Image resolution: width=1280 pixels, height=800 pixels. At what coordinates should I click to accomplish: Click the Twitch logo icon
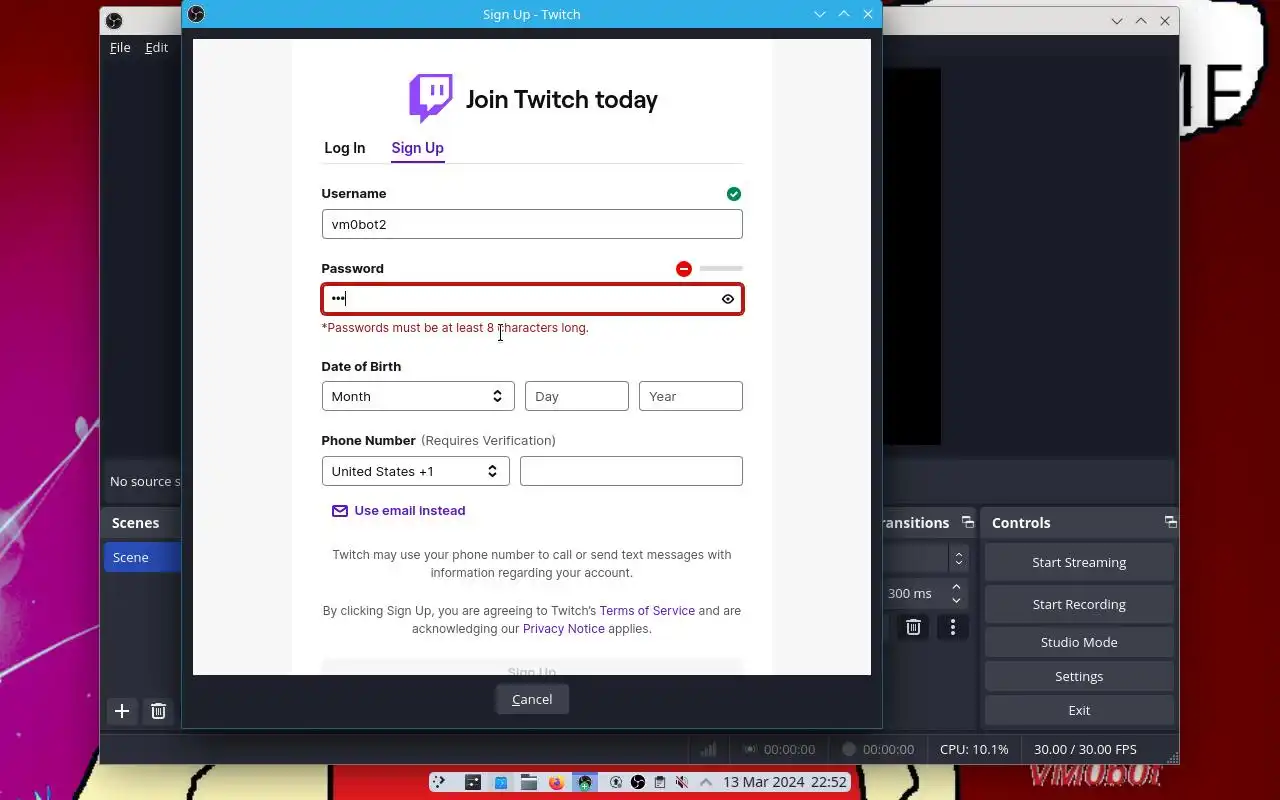pyautogui.click(x=431, y=98)
